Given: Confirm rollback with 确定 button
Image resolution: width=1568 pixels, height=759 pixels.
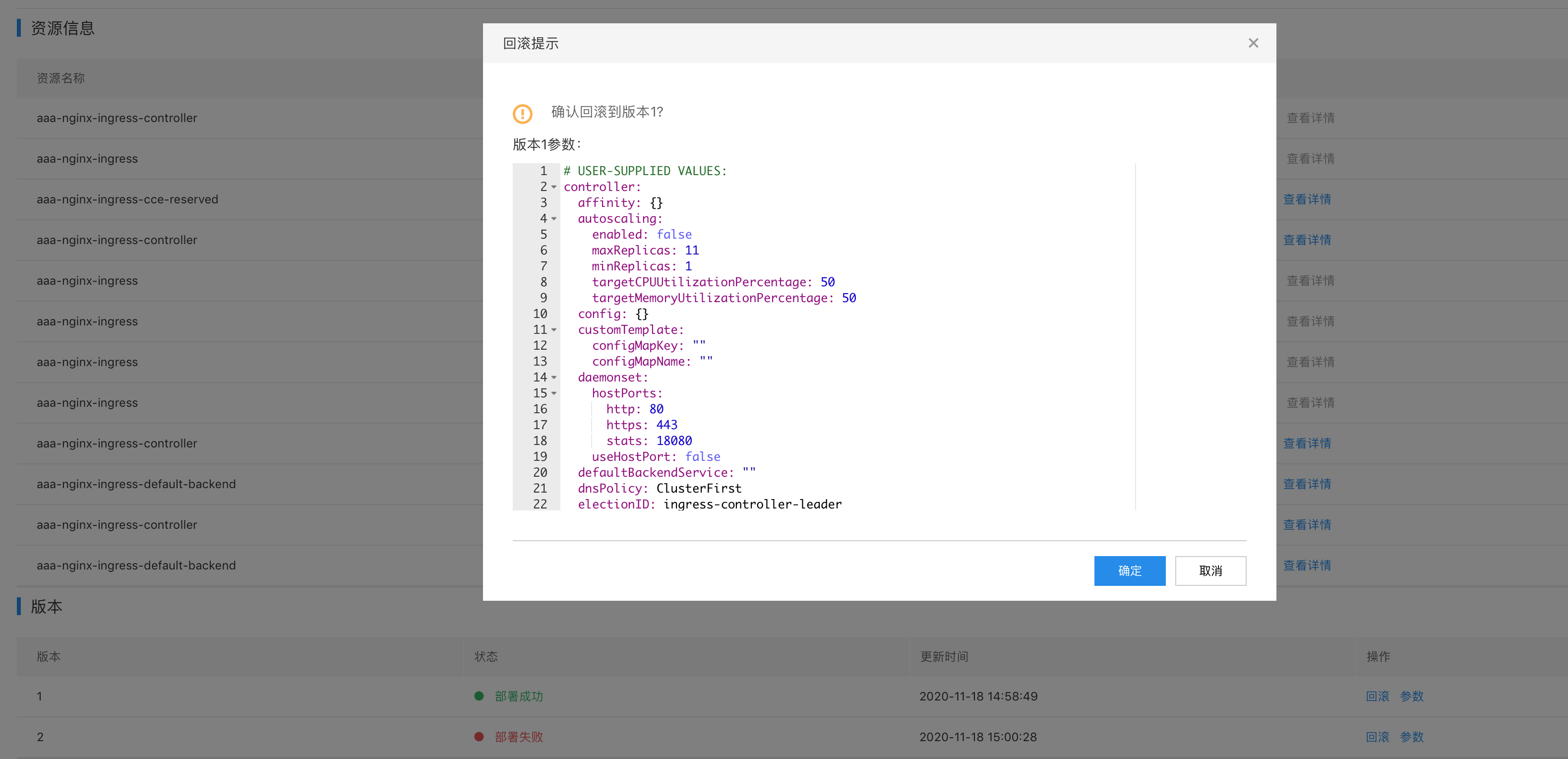Looking at the screenshot, I should [x=1129, y=571].
